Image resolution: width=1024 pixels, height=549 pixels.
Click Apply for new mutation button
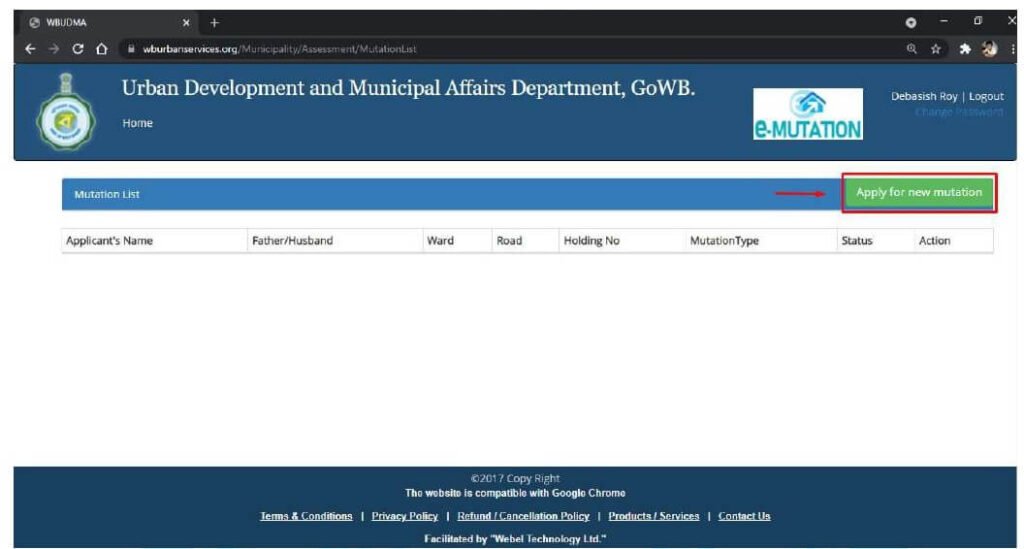pos(919,193)
